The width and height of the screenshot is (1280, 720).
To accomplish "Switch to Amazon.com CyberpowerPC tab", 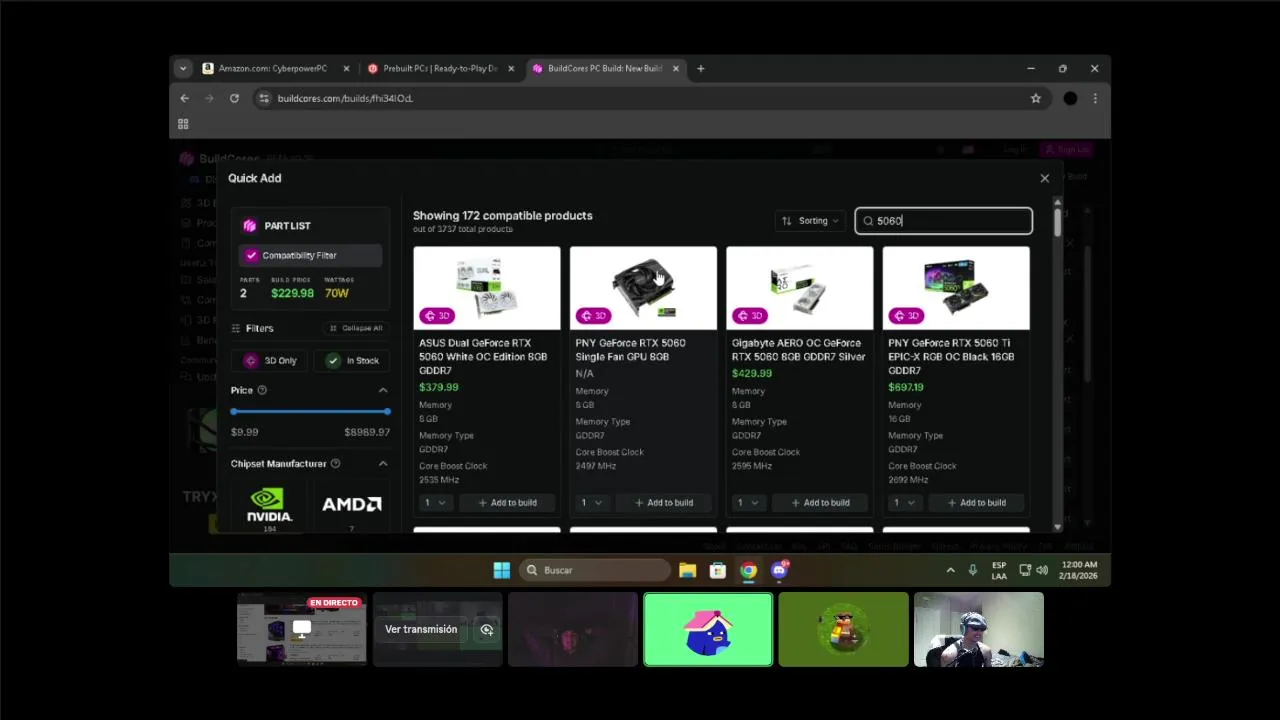I will tap(273, 68).
